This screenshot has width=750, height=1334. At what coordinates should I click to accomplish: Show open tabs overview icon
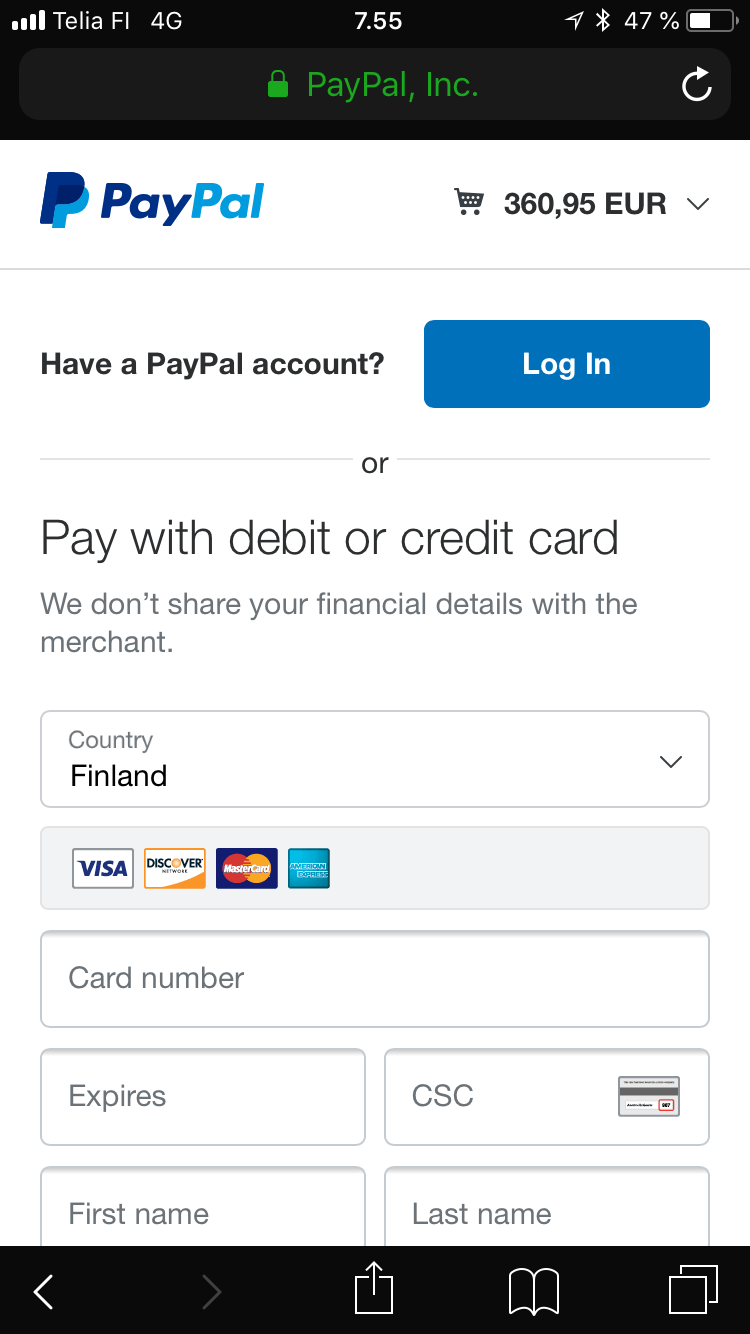(x=693, y=1290)
